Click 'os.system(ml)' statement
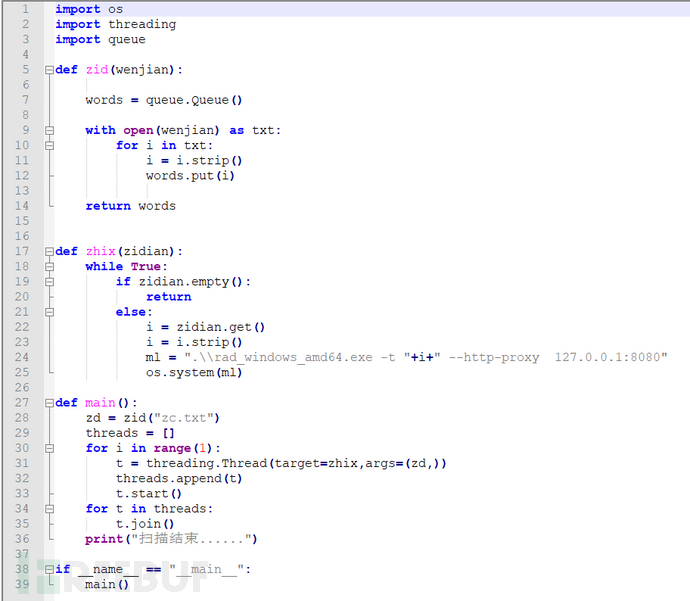 [x=194, y=373]
